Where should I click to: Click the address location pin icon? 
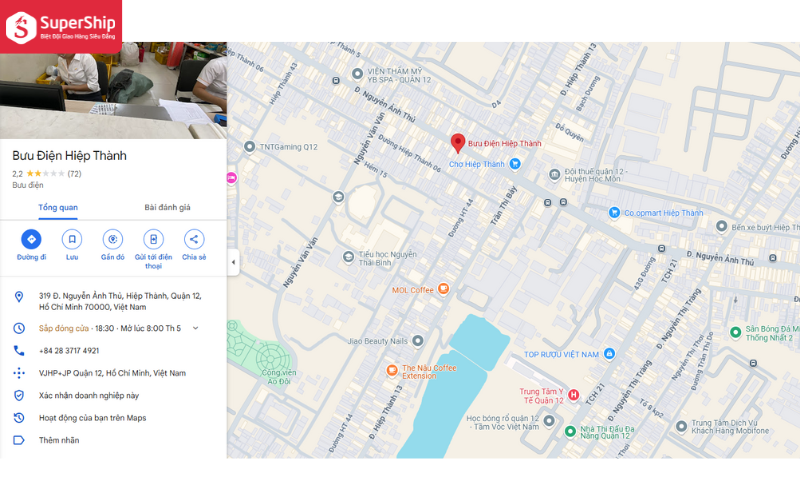[x=19, y=296]
